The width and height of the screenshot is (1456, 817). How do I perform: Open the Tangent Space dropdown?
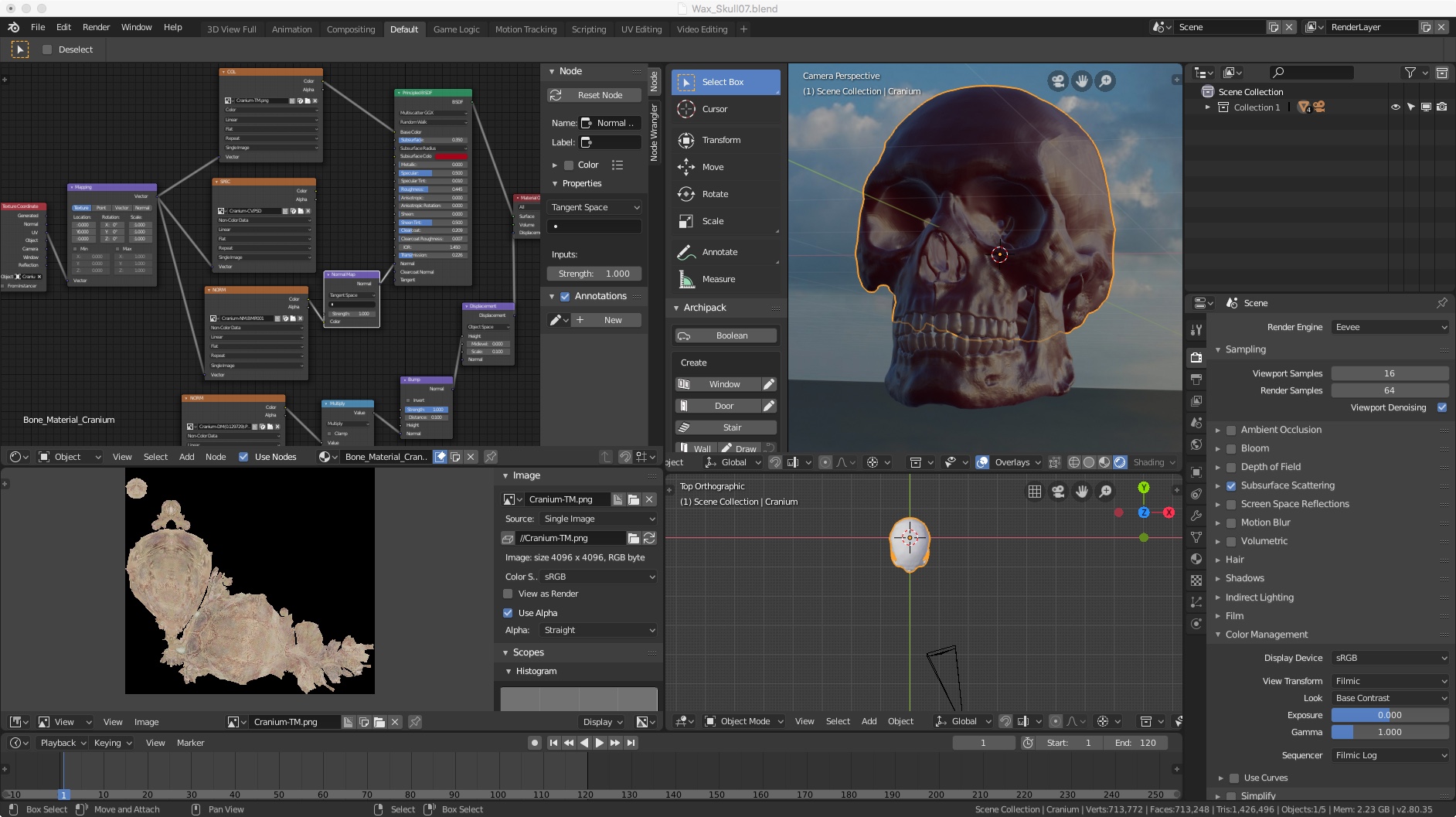point(594,207)
